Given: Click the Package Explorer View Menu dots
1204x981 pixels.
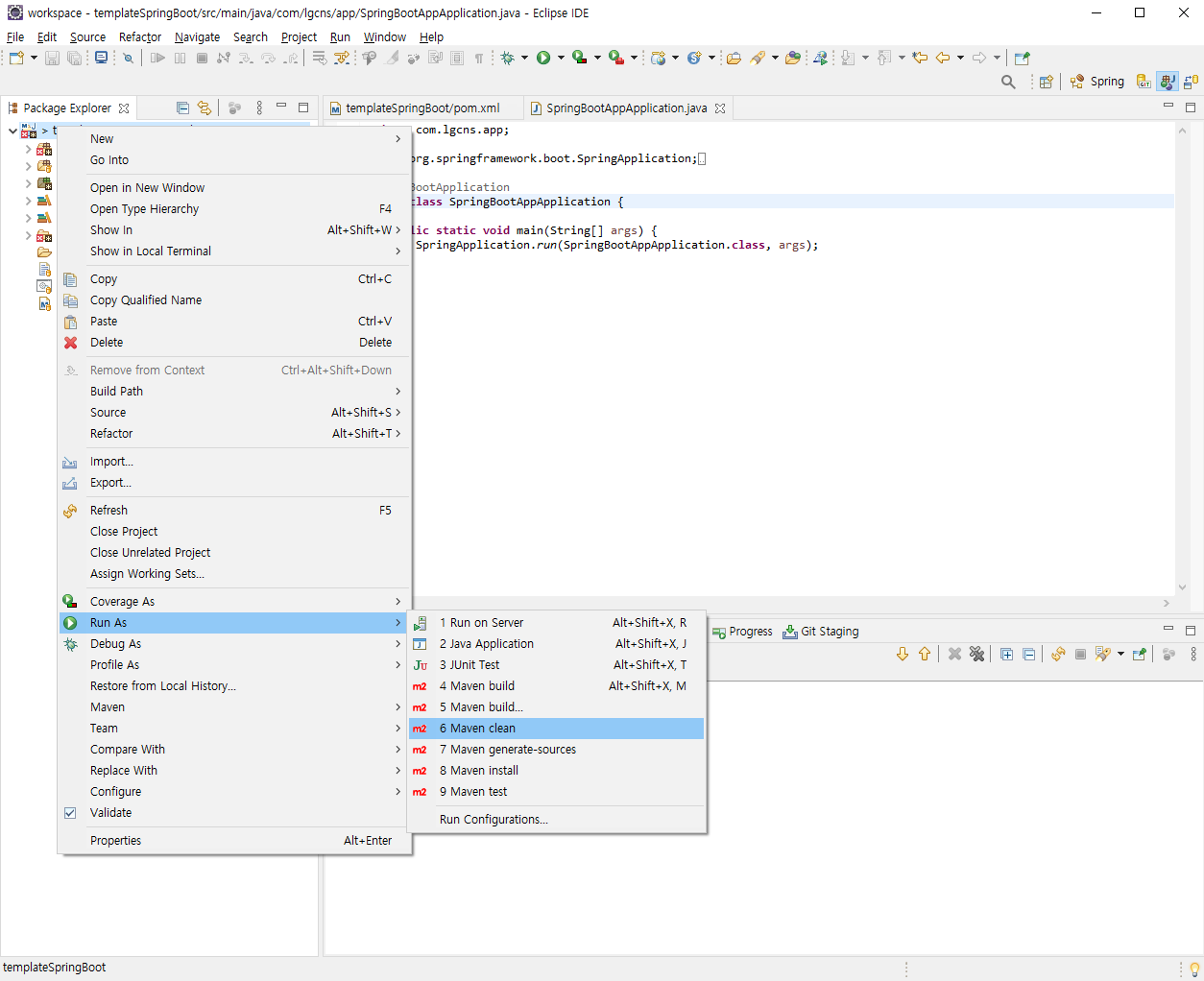Looking at the screenshot, I should (259, 108).
